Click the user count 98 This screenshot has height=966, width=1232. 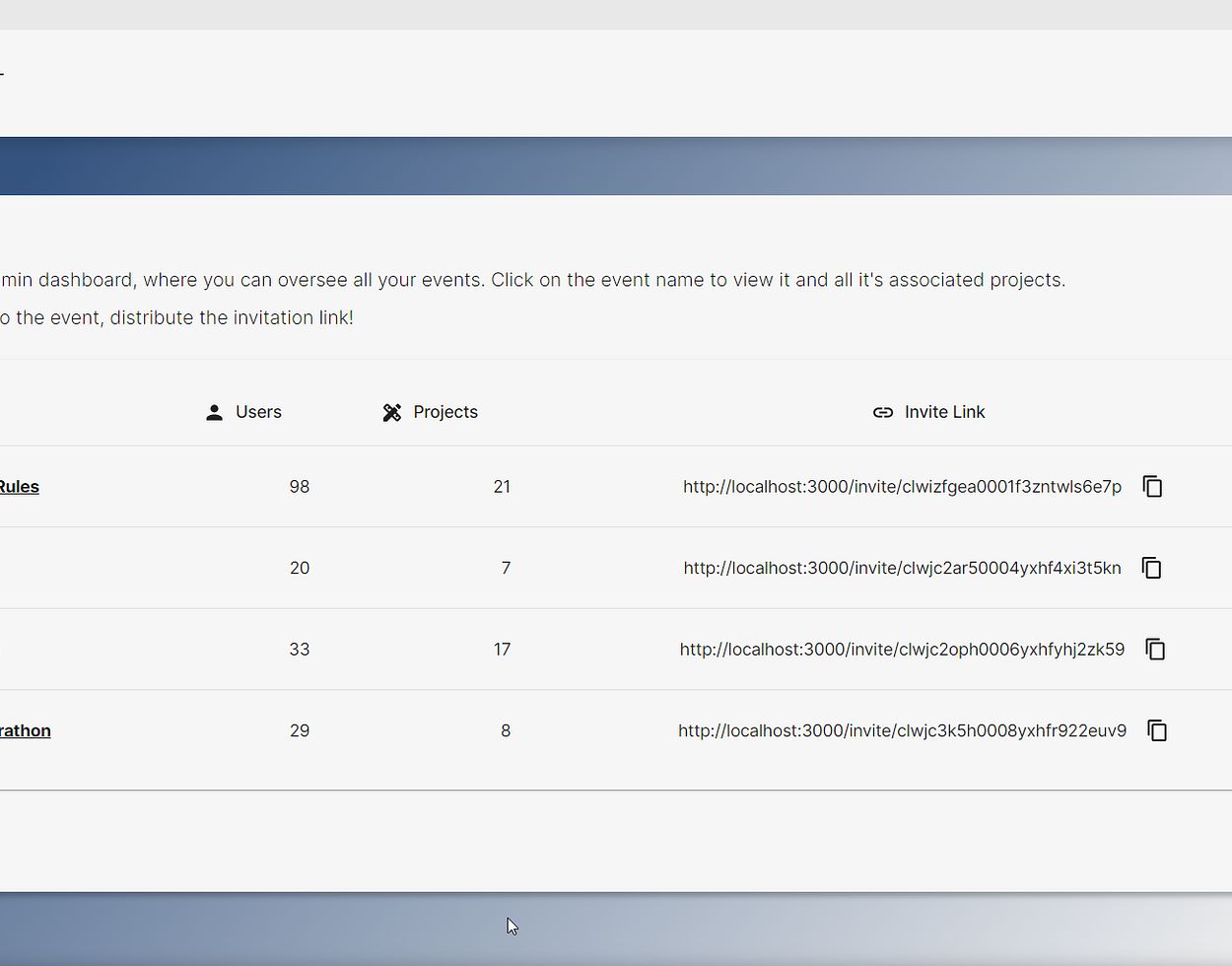click(300, 486)
